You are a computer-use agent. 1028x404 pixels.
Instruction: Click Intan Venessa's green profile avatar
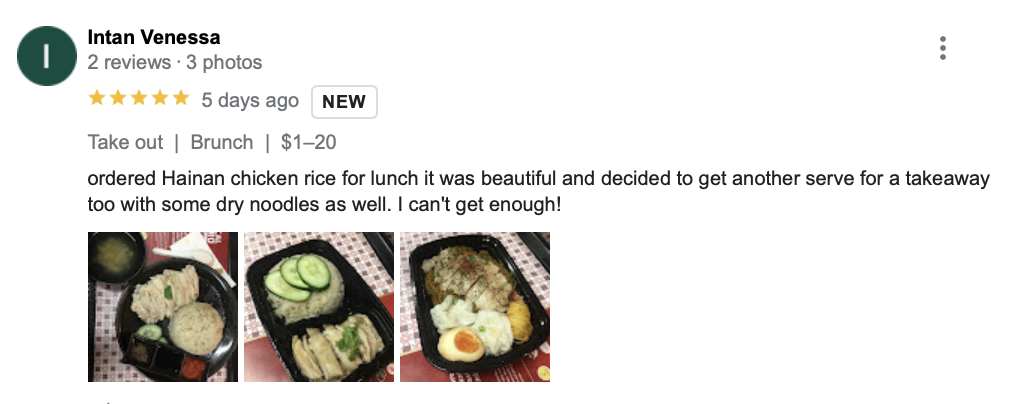(47, 55)
